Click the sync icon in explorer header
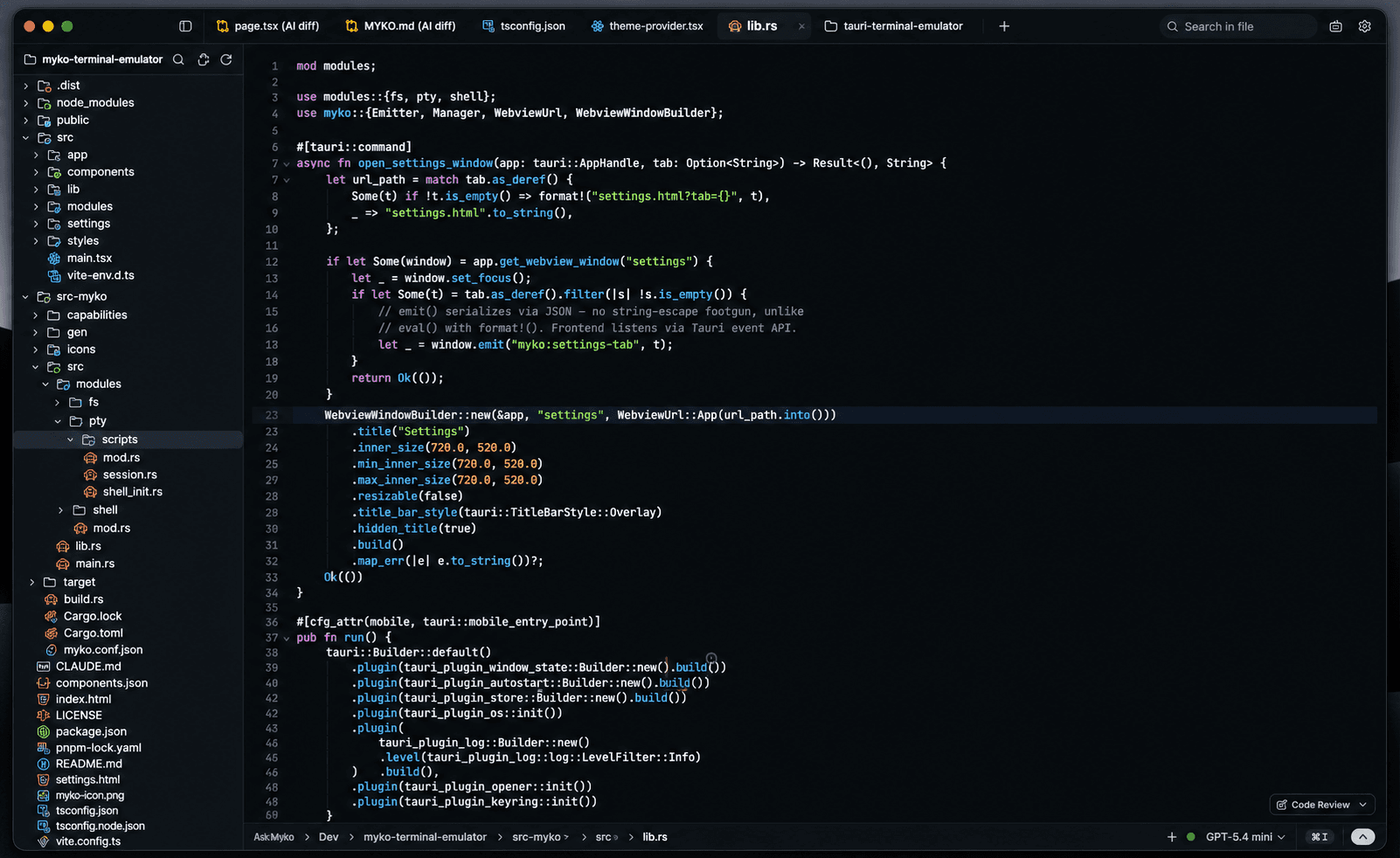The image size is (1400, 858). pos(204,59)
